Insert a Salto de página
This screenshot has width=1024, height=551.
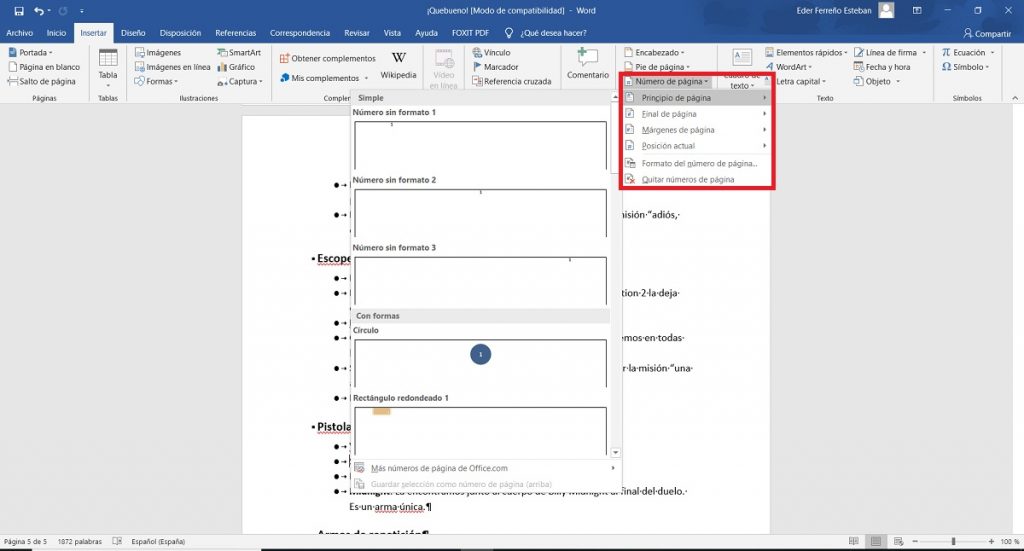coord(41,81)
